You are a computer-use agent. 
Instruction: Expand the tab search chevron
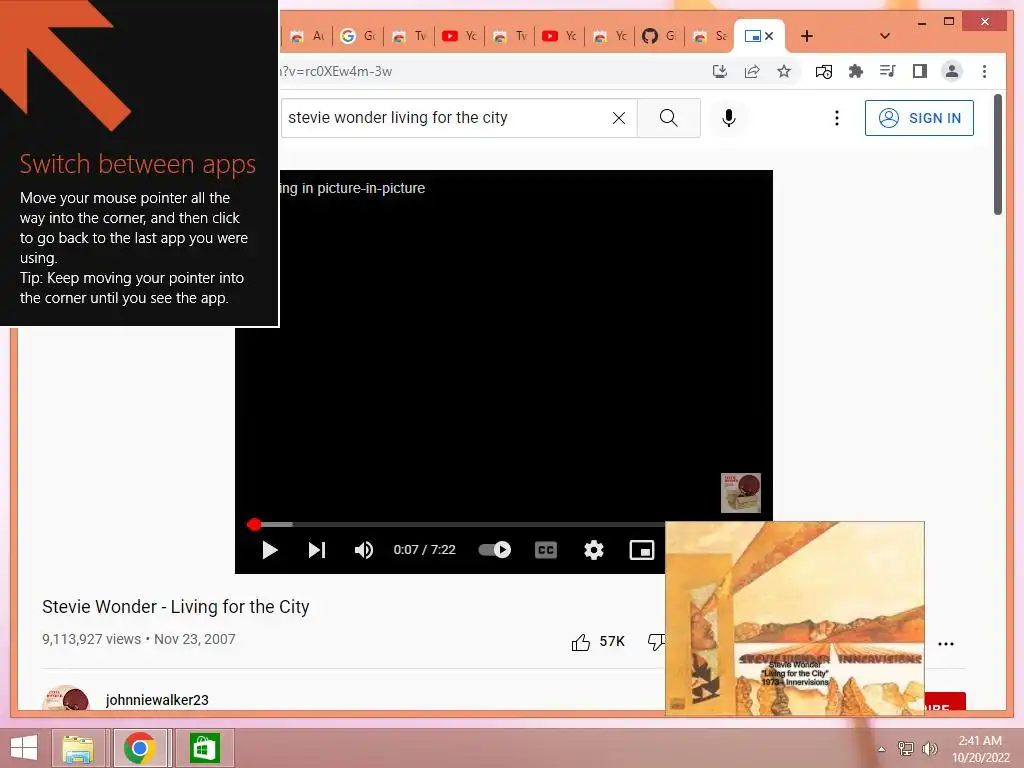(884, 36)
